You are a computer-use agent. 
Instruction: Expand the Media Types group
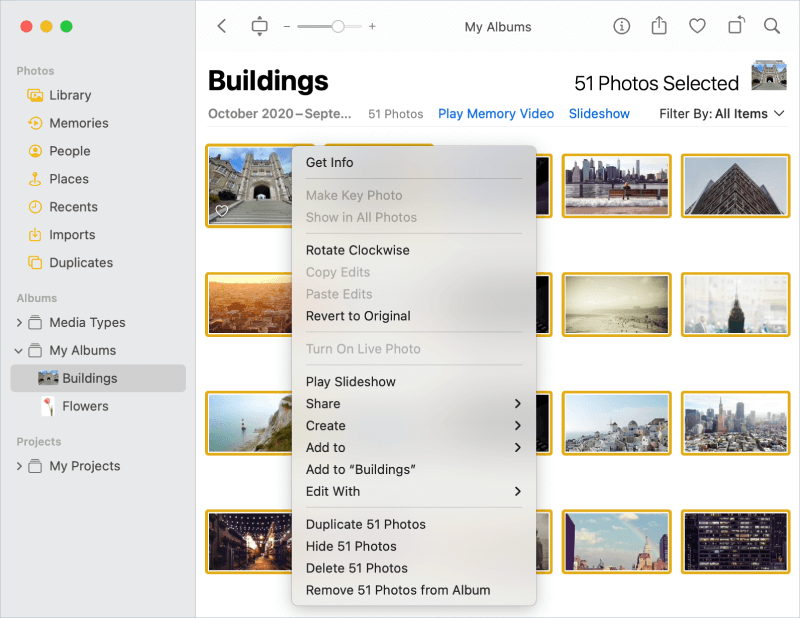[x=18, y=322]
